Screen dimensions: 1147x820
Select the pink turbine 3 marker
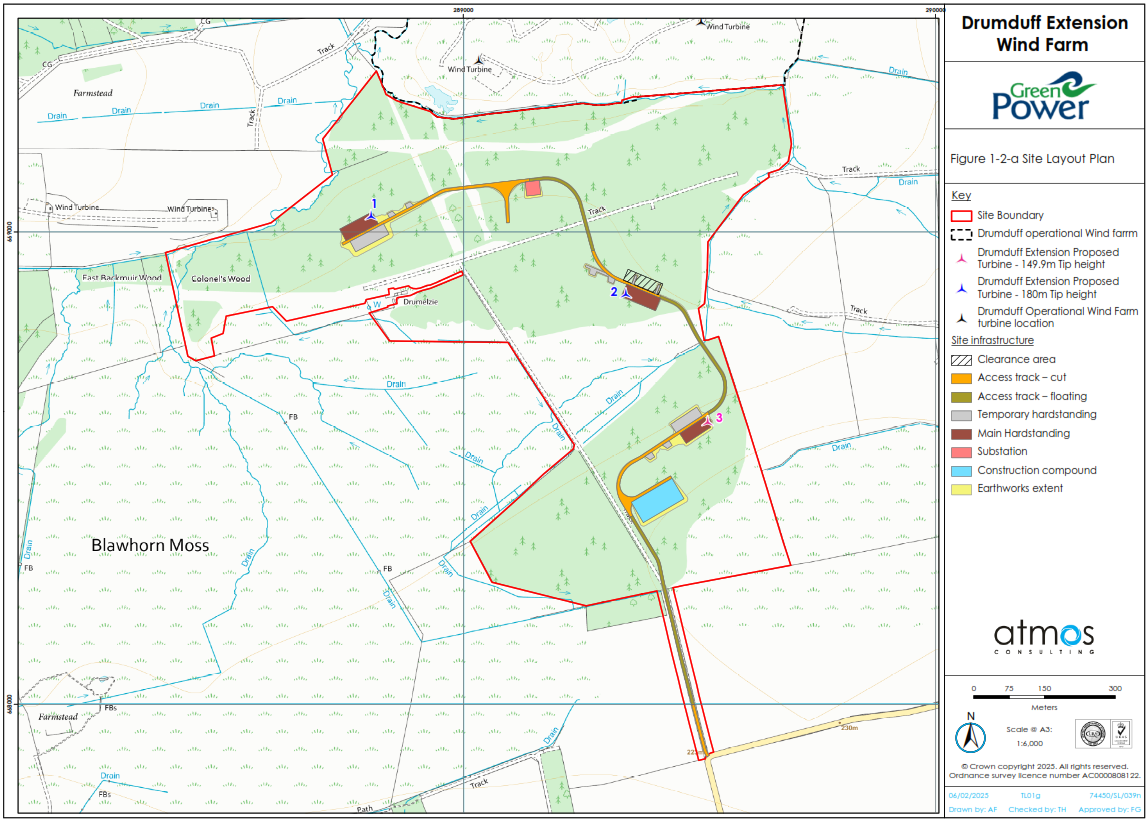(x=707, y=421)
